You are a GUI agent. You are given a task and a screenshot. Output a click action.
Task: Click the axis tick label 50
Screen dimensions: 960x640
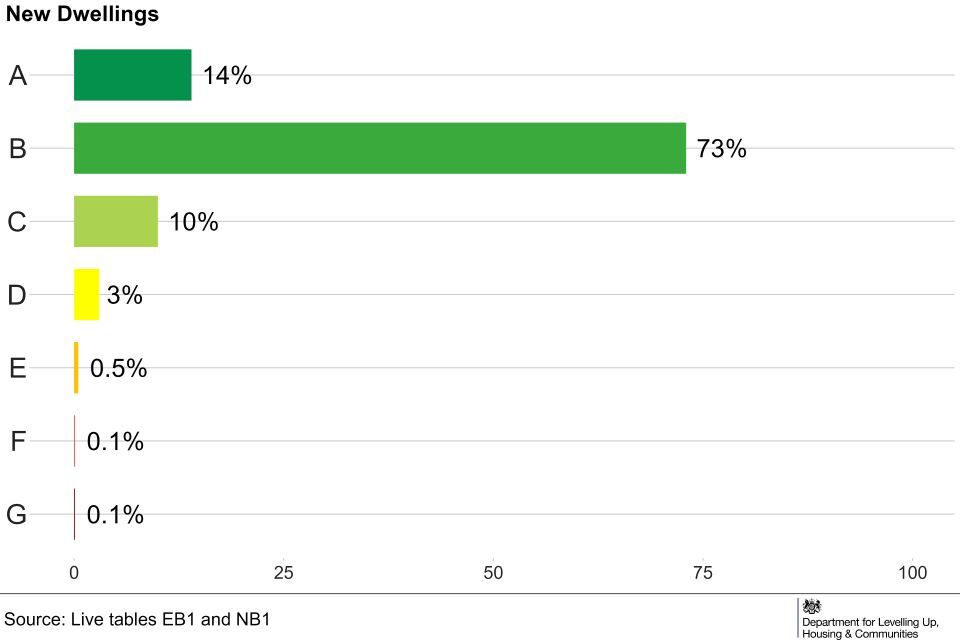493,572
